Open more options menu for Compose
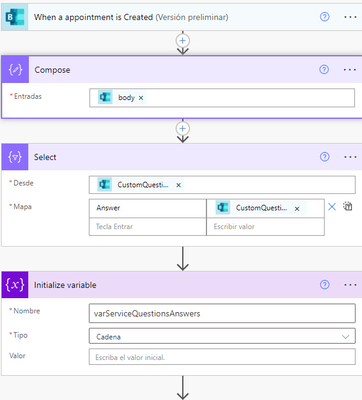 [x=350, y=70]
